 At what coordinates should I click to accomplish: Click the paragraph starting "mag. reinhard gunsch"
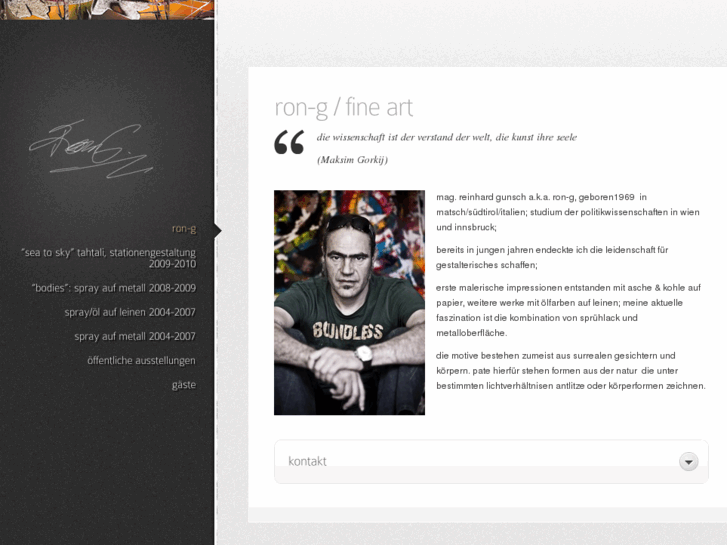pos(568,212)
